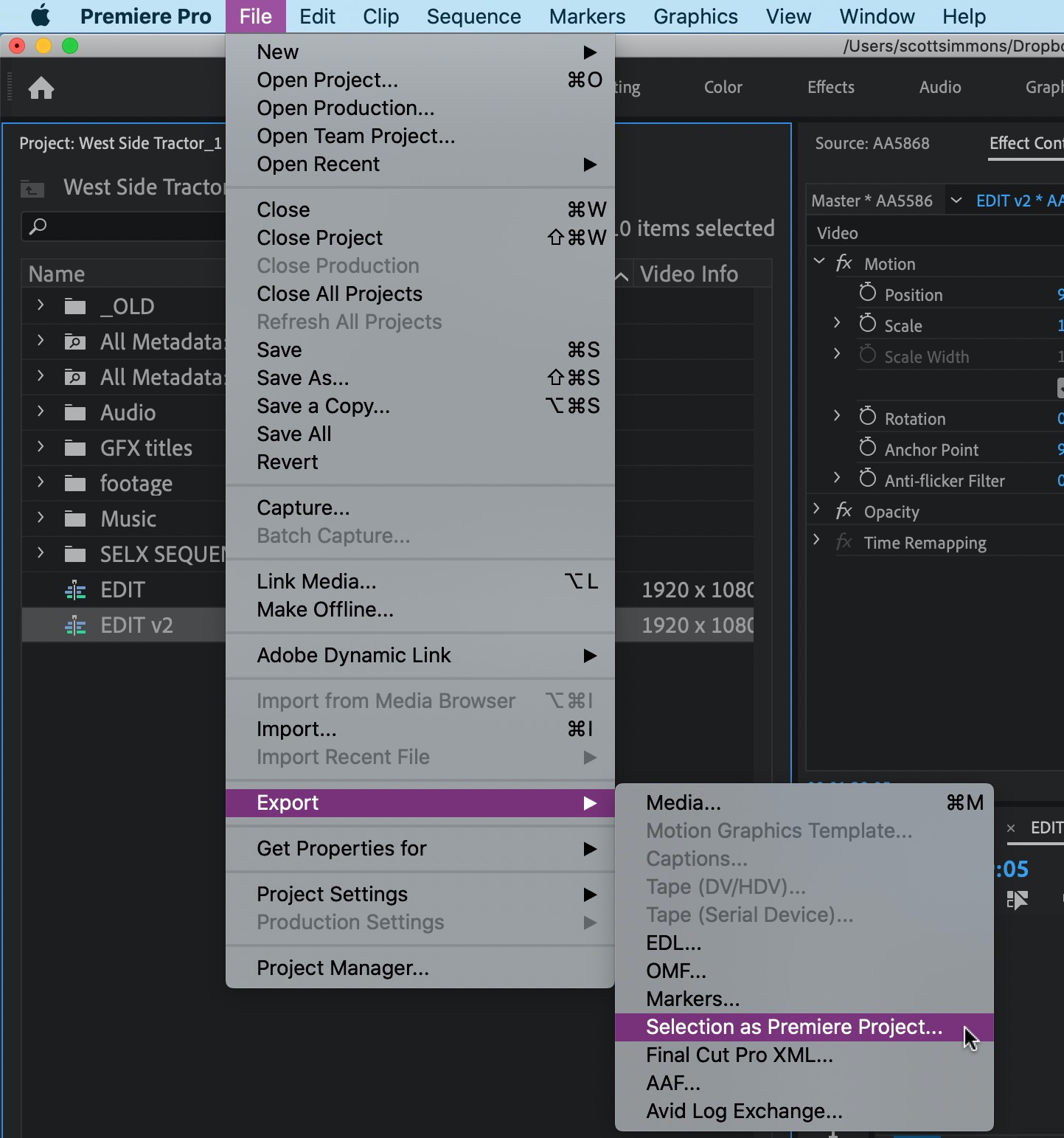The height and width of the screenshot is (1138, 1064).
Task: Collapse the Motion effect section
Action: click(x=819, y=261)
